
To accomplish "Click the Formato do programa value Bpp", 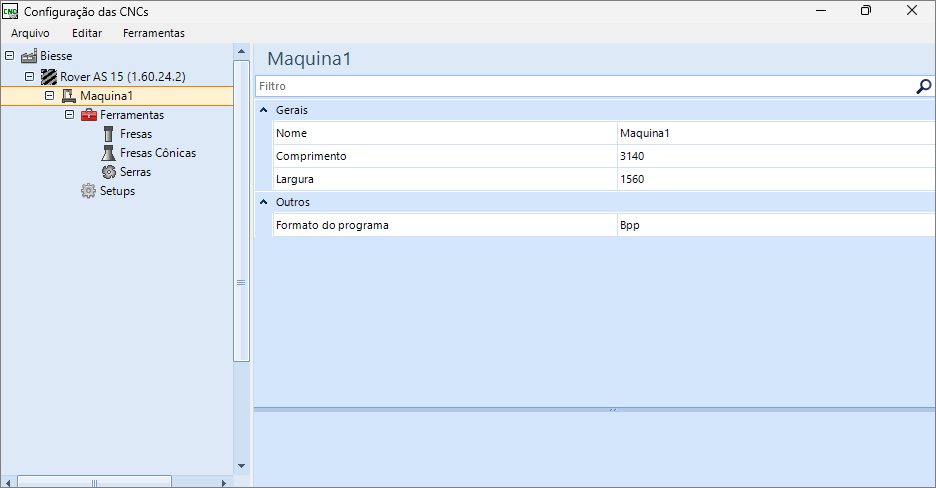I will pyautogui.click(x=776, y=225).
